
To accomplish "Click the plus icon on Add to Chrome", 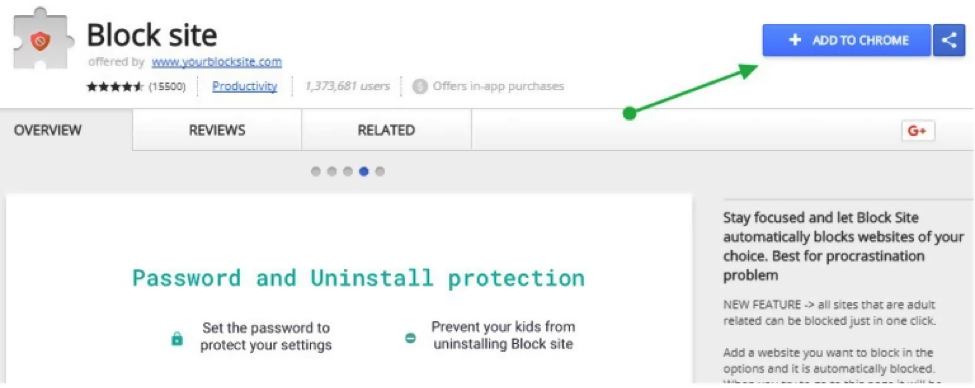I will pos(794,40).
